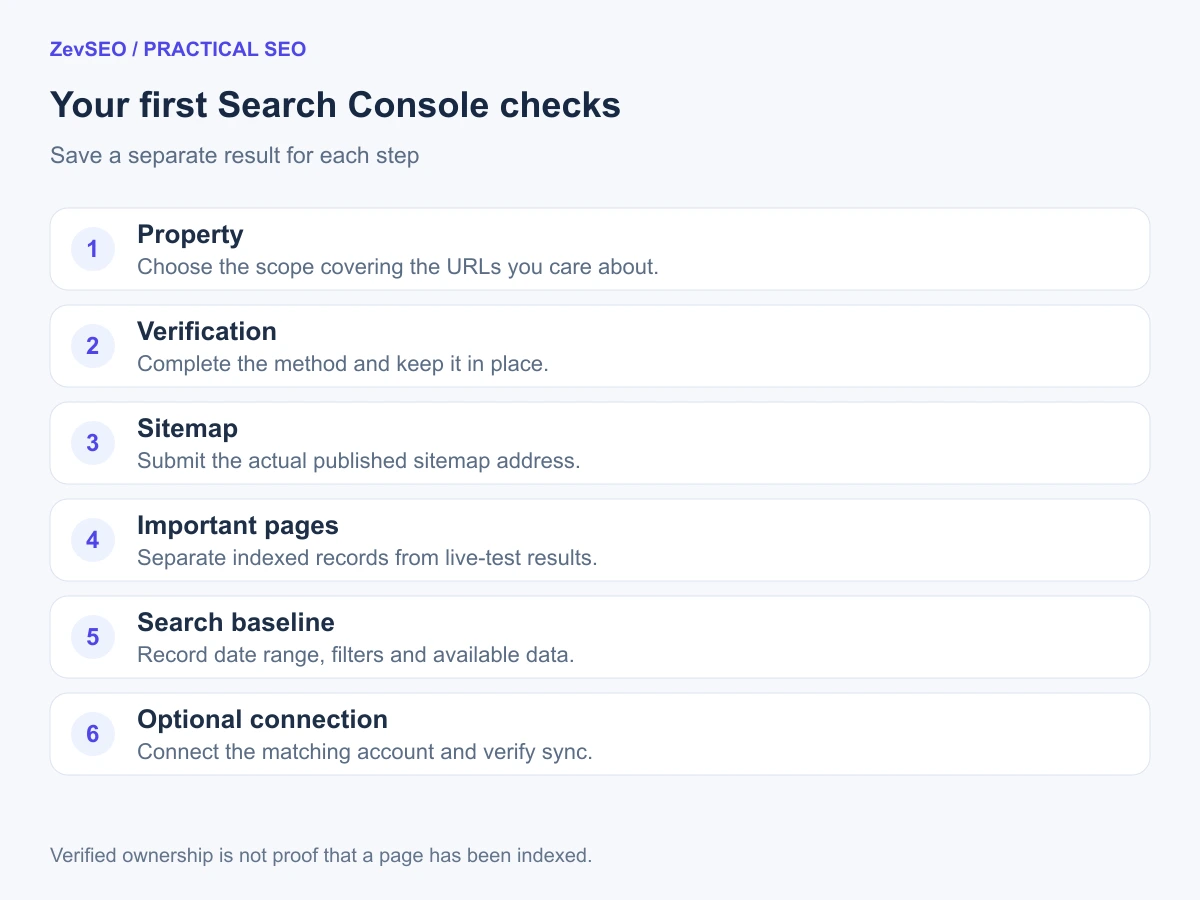Select the 'Optional connection' step title

[x=262, y=720]
